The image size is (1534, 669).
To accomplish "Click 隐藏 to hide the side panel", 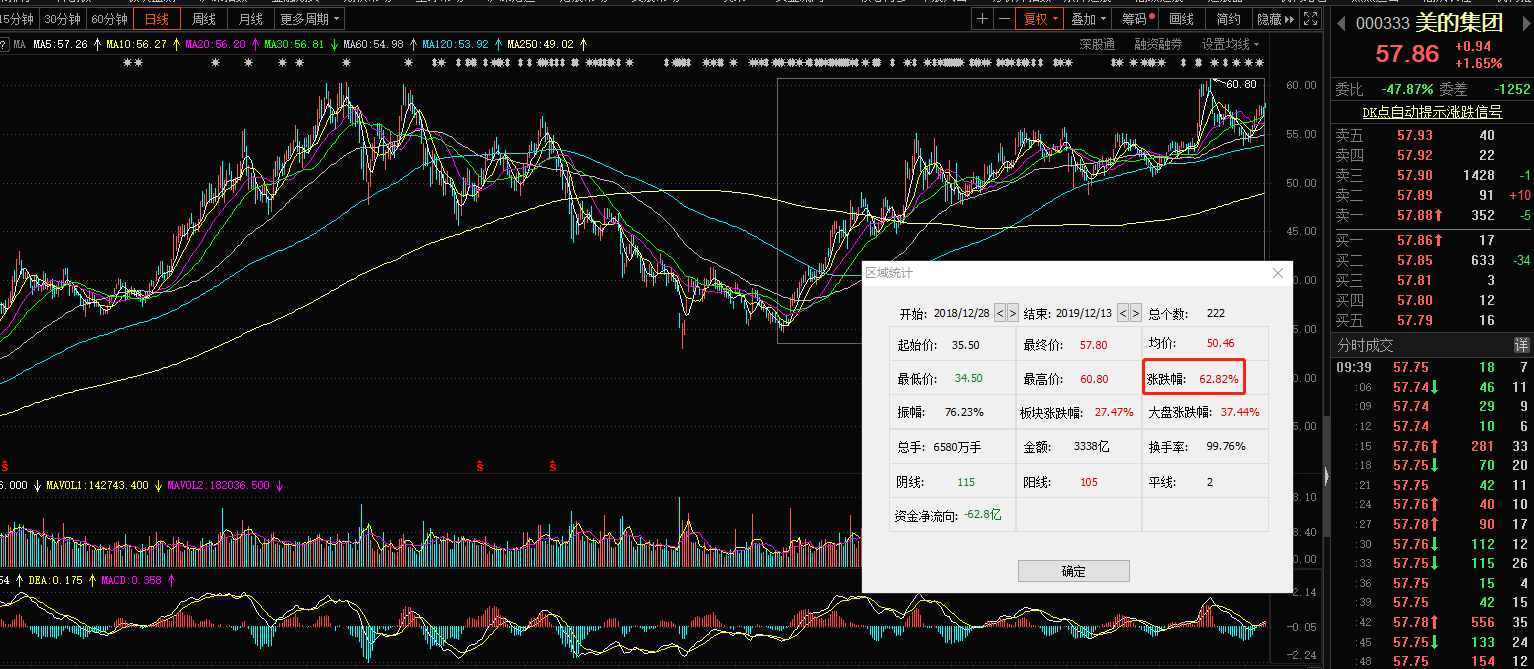I will 1275,19.
